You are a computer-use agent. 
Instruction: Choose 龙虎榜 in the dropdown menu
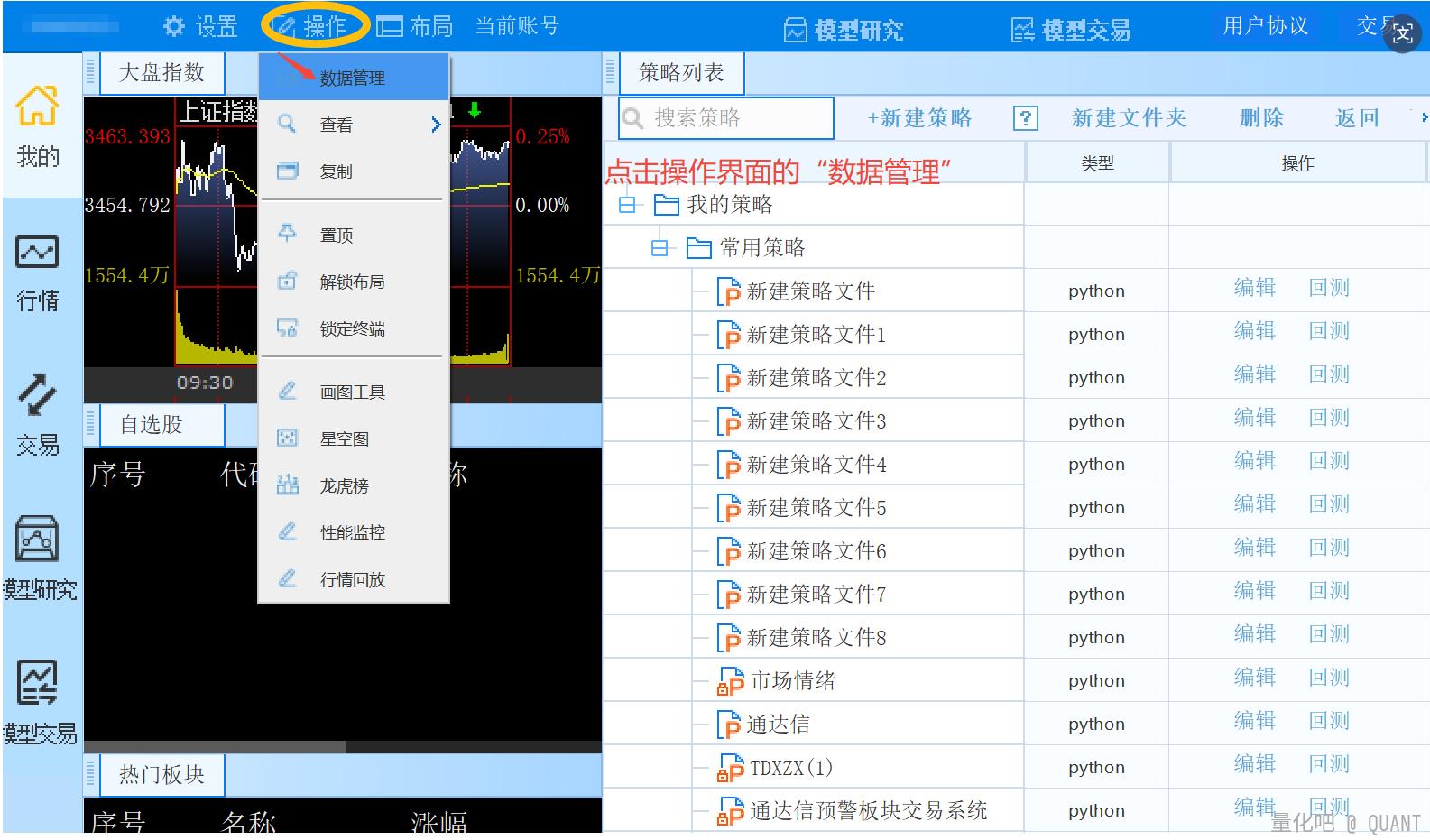tap(344, 486)
